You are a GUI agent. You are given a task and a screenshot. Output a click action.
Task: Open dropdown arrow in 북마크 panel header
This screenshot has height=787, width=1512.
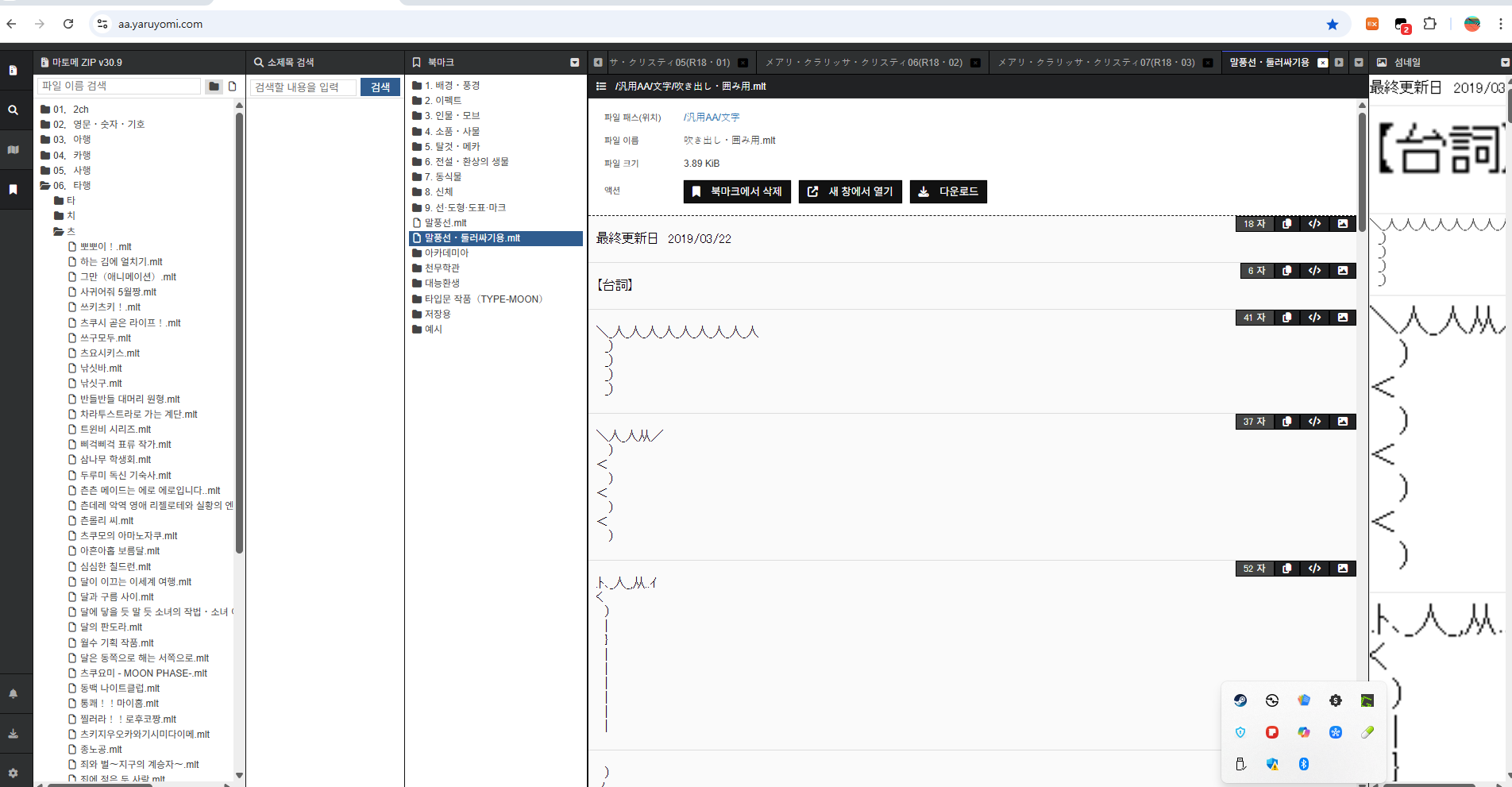pos(574,62)
